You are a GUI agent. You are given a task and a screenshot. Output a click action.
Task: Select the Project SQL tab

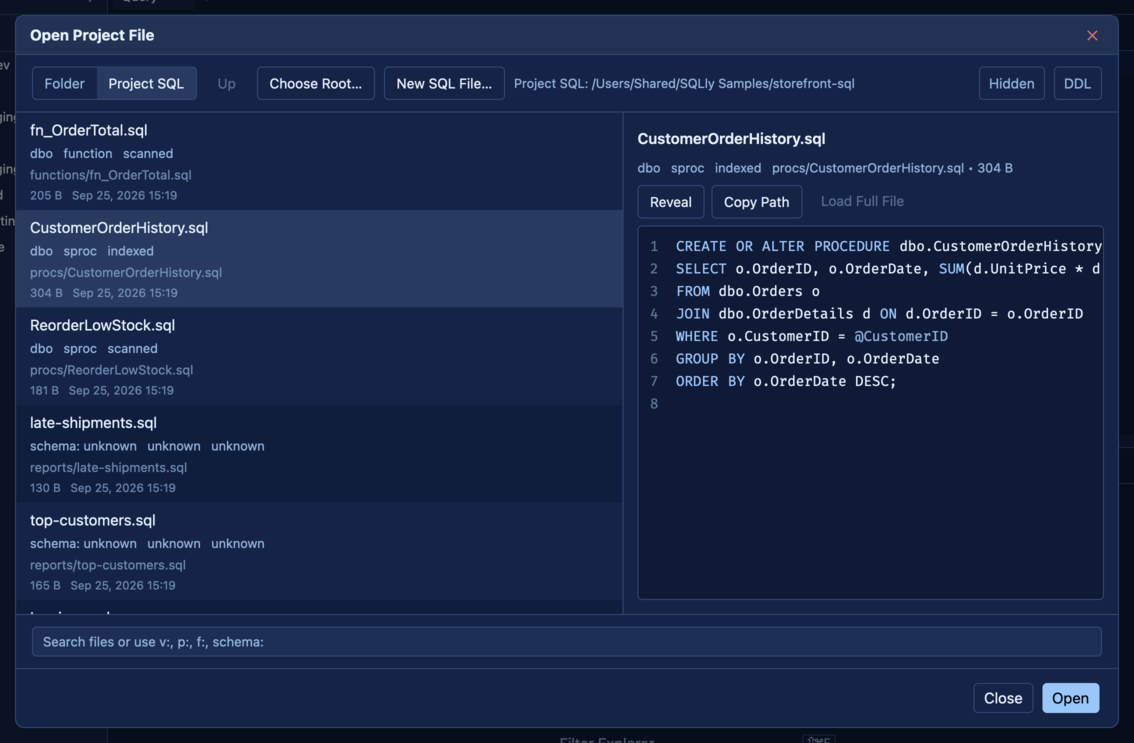point(146,83)
